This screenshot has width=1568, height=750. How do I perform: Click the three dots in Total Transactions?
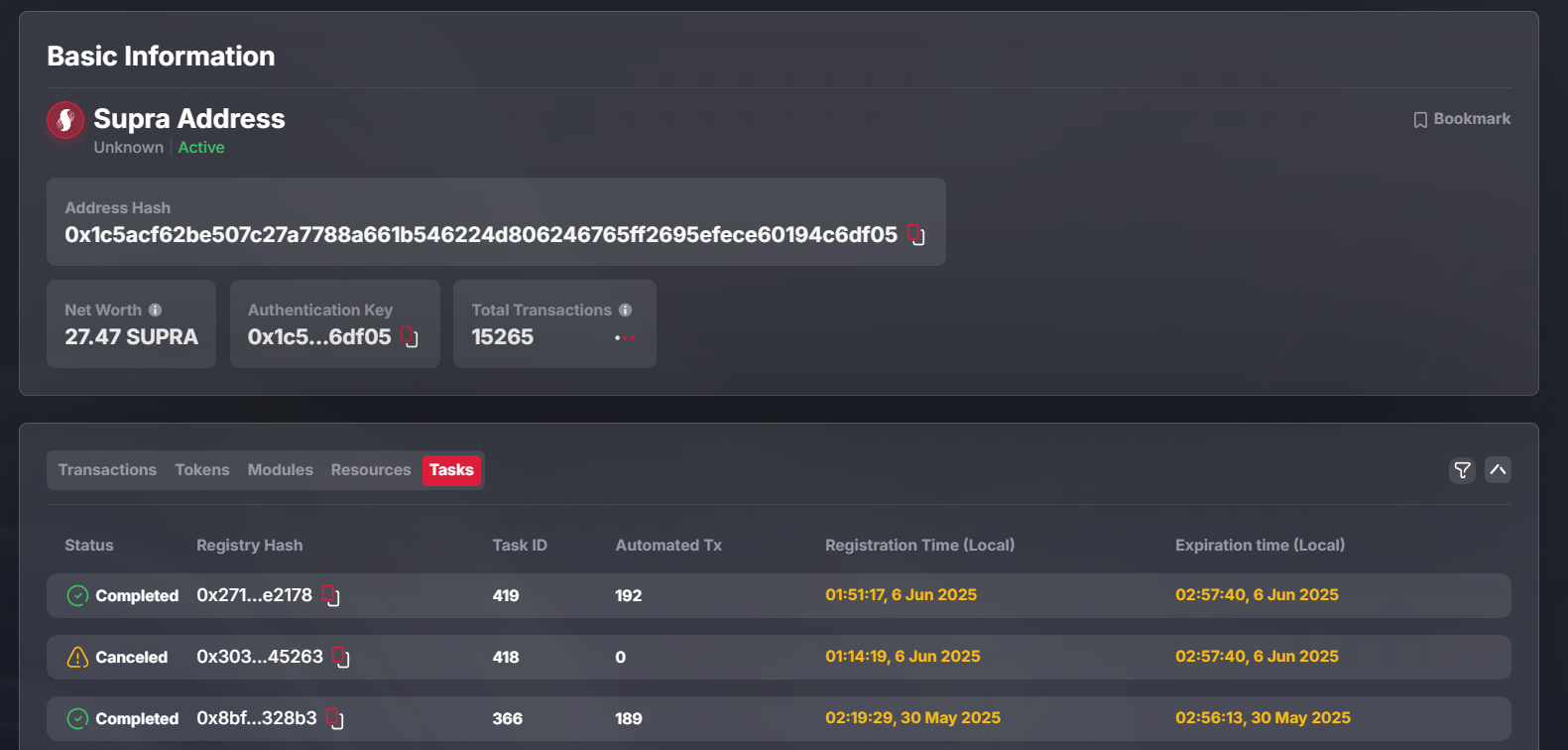click(625, 338)
